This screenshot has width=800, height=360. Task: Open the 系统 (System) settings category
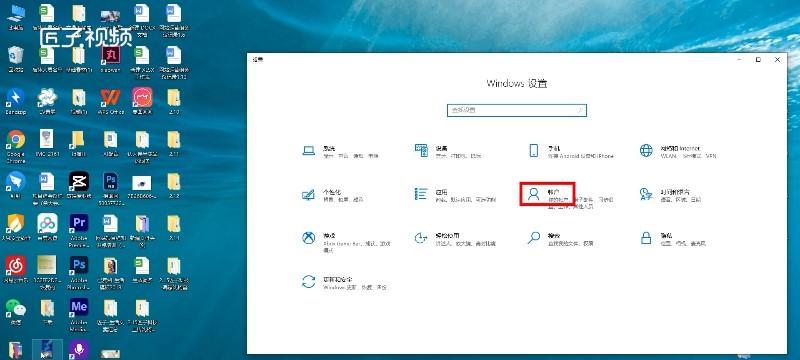340,151
